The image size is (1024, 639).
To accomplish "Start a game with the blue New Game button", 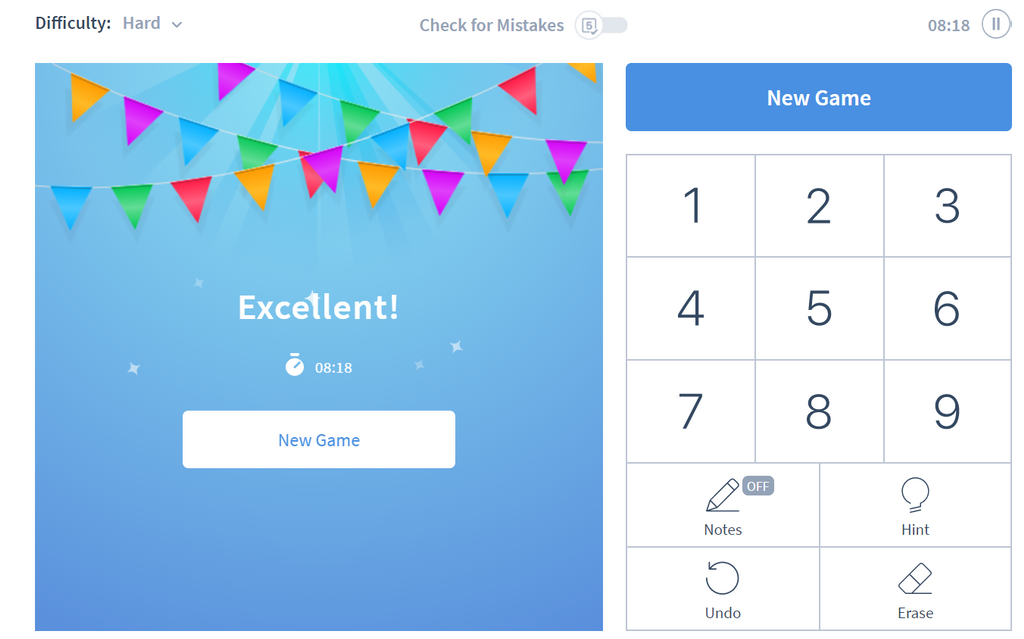I will click(x=818, y=97).
